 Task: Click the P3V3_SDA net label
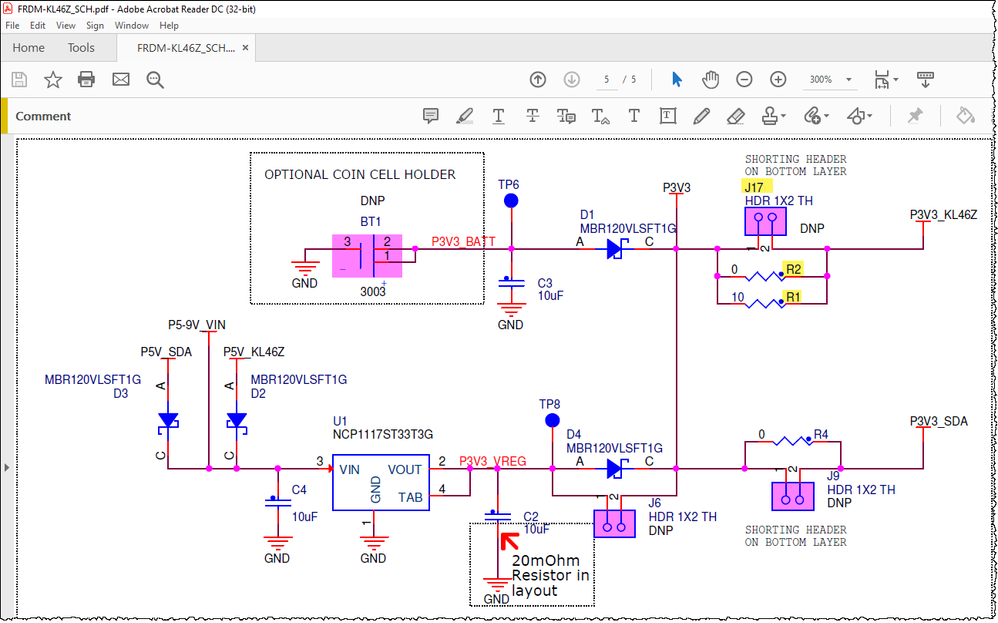pos(939,421)
